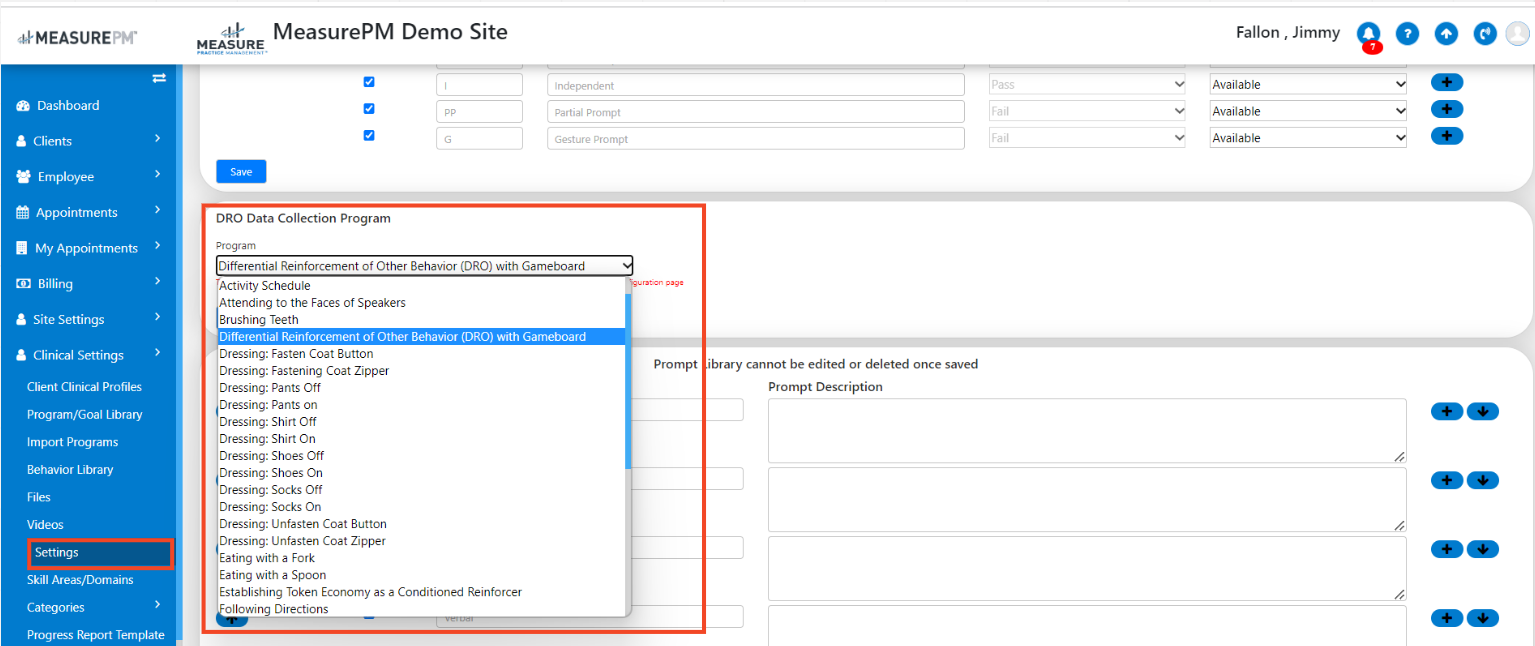The height and width of the screenshot is (646, 1535).
Task: Select Brushing Teeth program option
Action: (x=421, y=320)
